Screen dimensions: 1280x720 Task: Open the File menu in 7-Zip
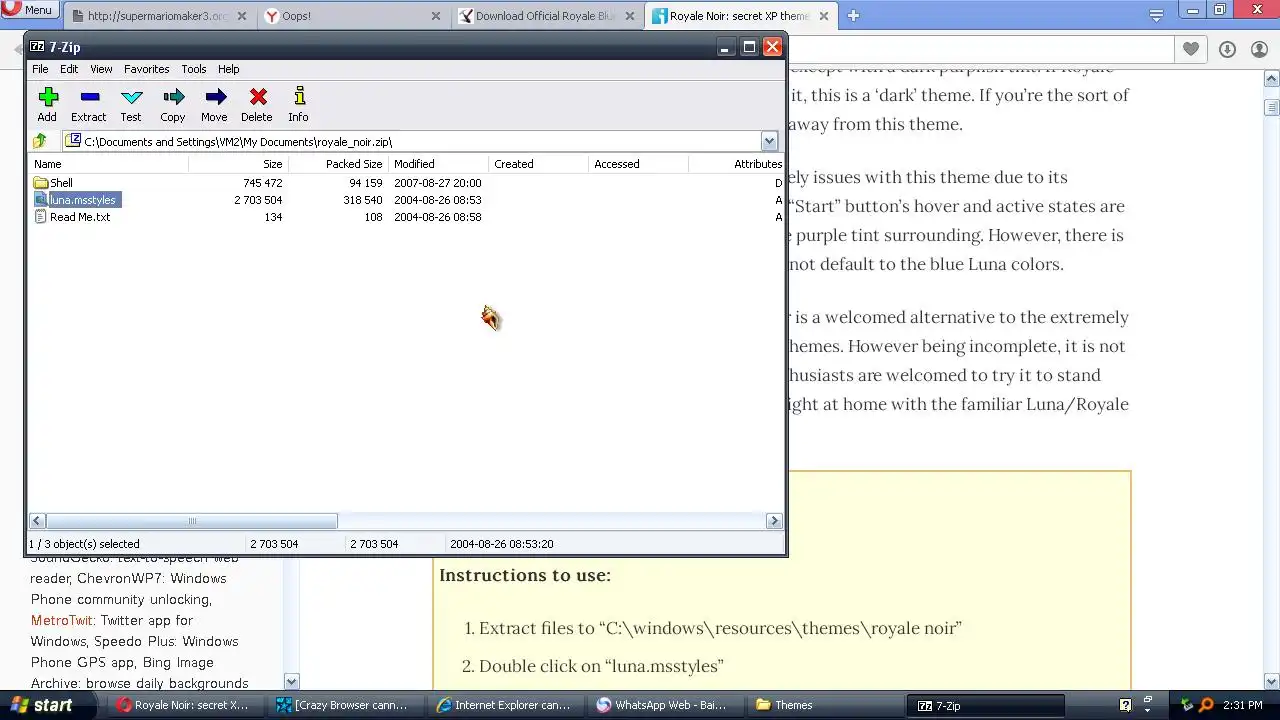pyautogui.click(x=40, y=69)
